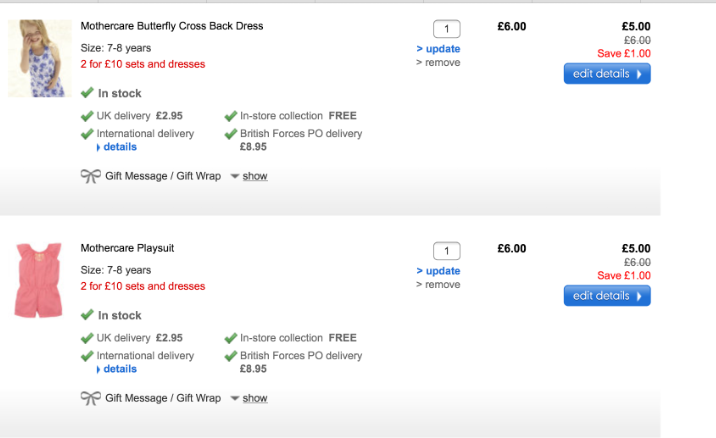Click the In-store collection checkmark for the Playsuit
Screen dimensions: 716x438
point(231,338)
